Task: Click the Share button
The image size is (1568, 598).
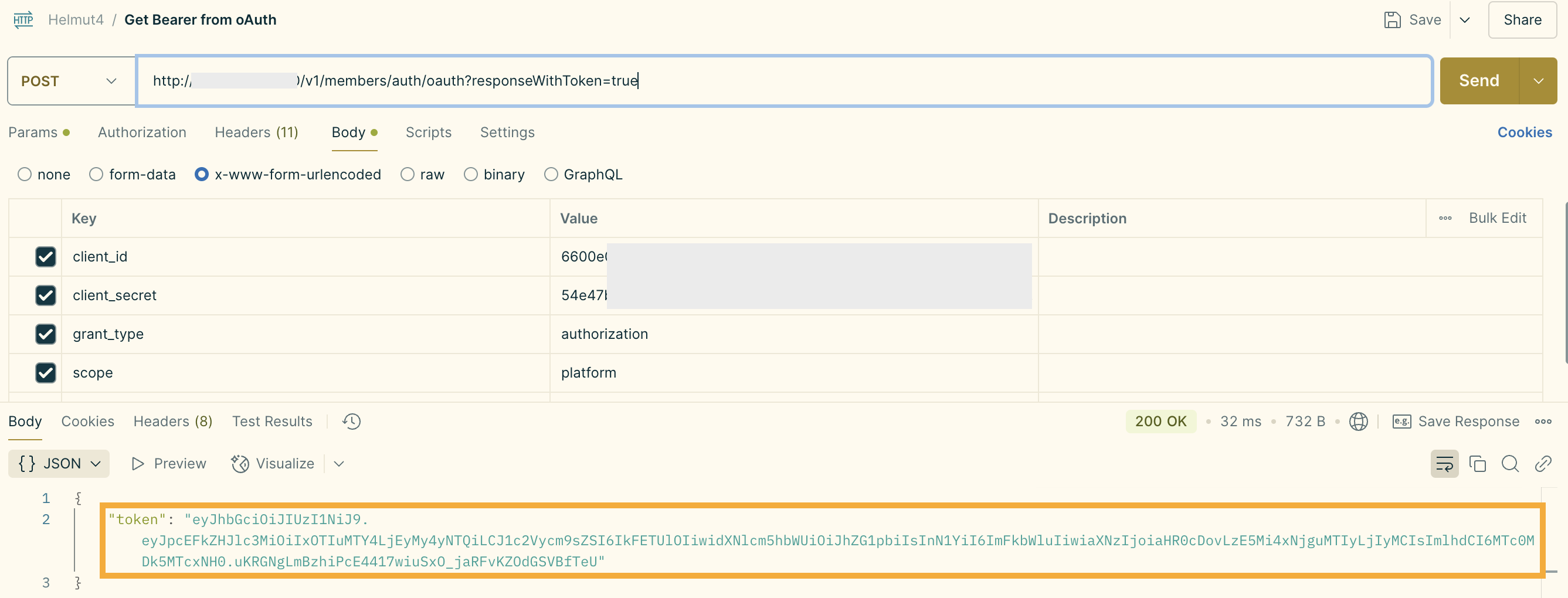Action: tap(1522, 20)
